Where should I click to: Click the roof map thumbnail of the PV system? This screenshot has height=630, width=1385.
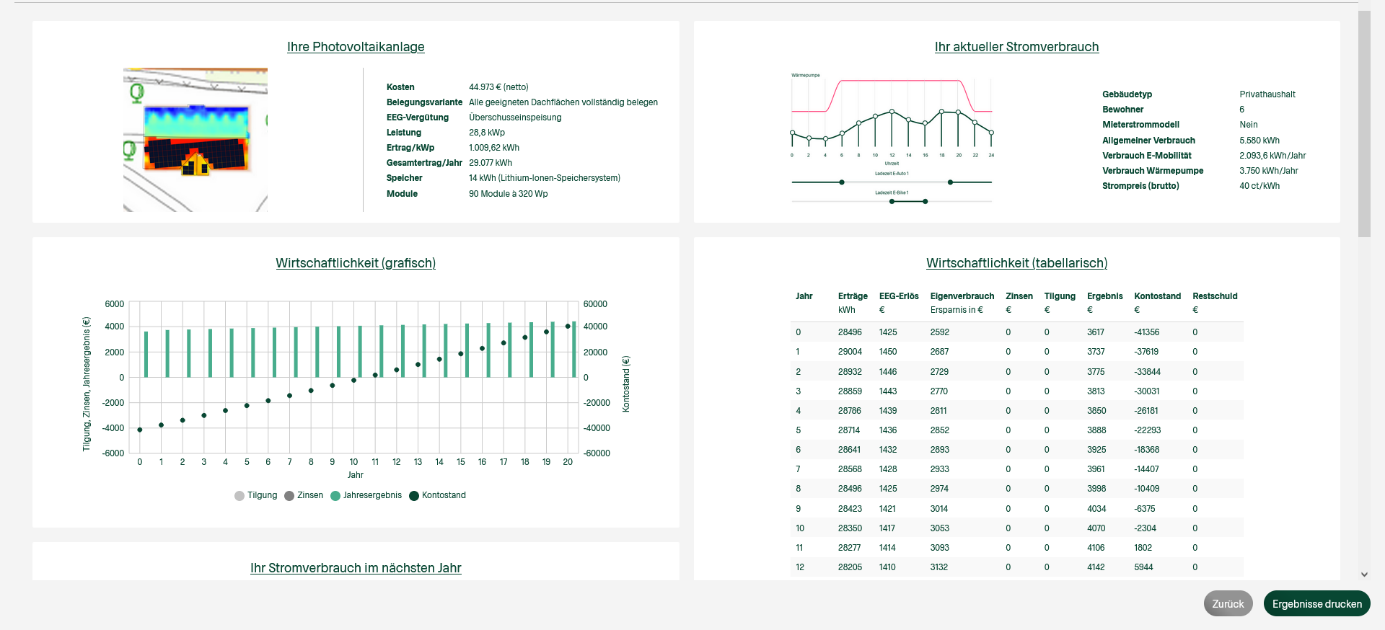(196, 140)
